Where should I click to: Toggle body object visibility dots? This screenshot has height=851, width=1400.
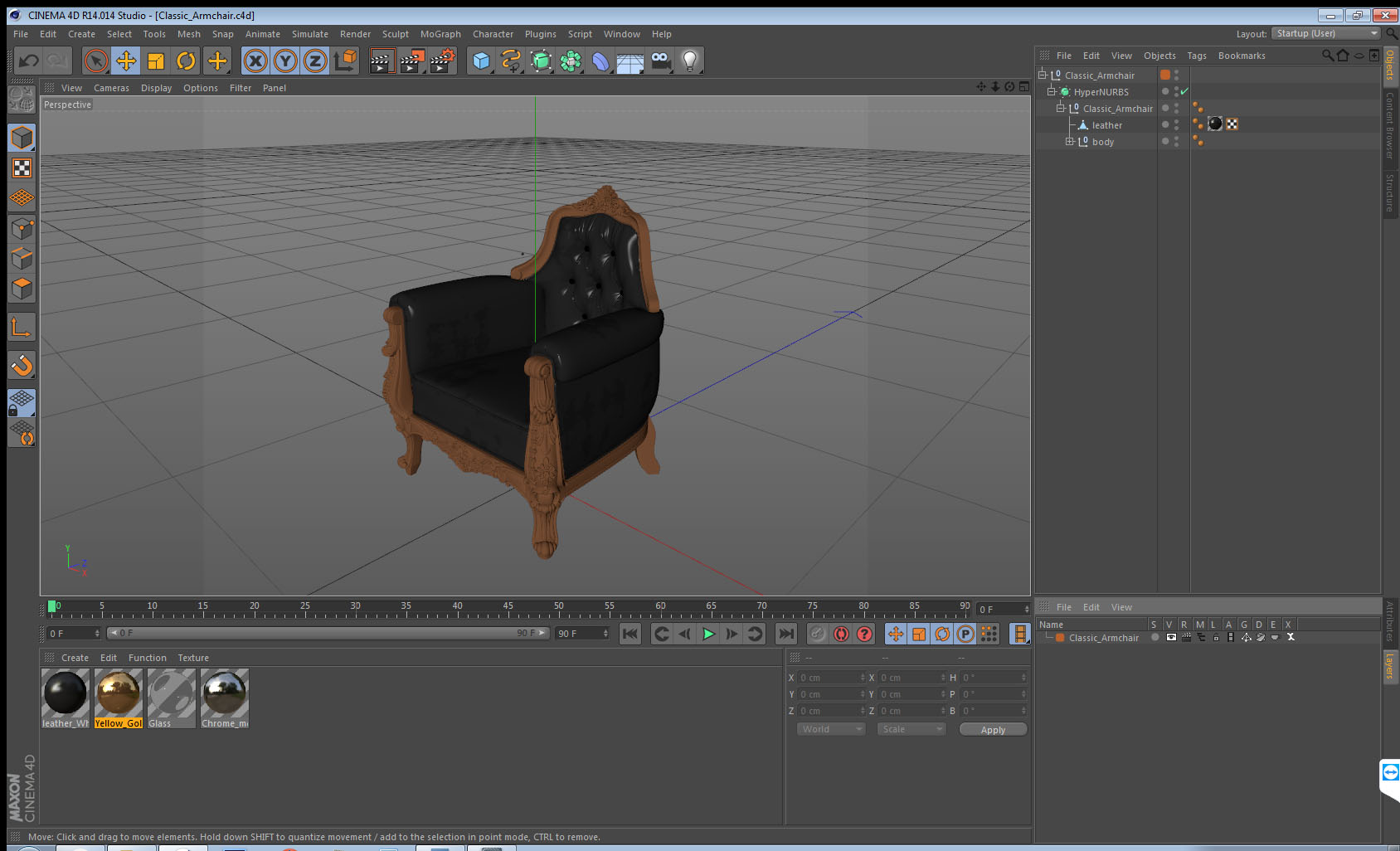pyautogui.click(x=1176, y=141)
